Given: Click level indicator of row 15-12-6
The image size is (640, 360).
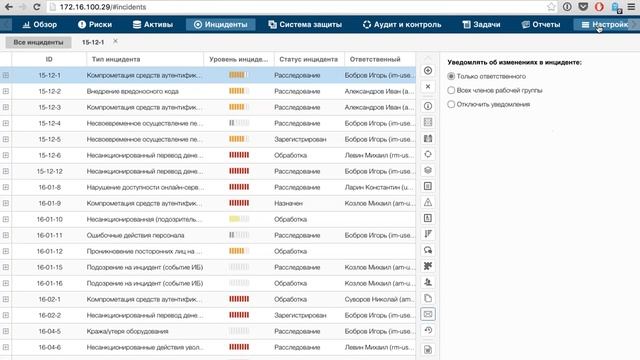Looking at the screenshot, I should (x=239, y=155).
